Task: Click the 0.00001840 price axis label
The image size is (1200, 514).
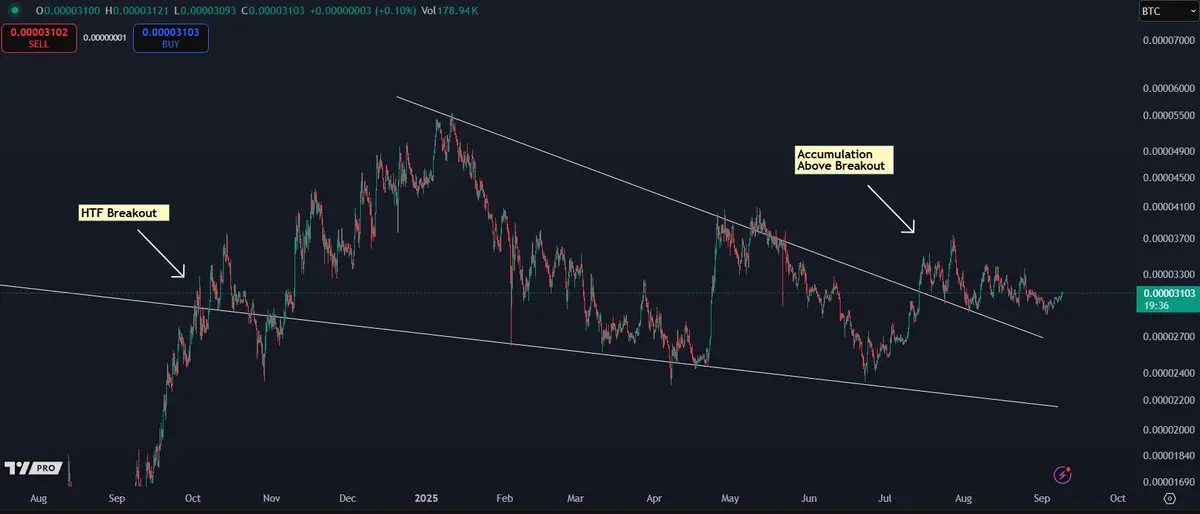Action: [x=1169, y=455]
